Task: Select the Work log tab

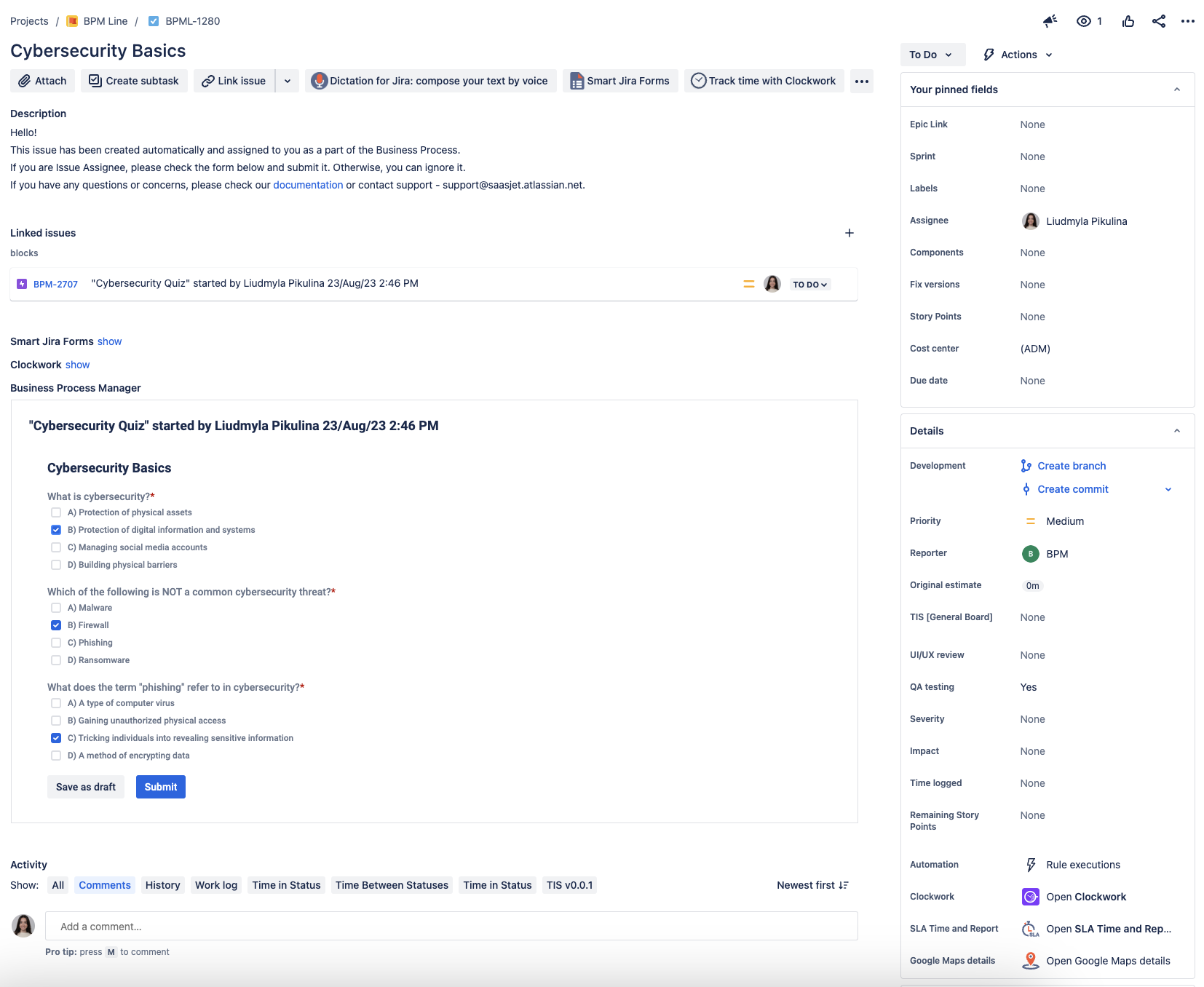Action: 216,885
